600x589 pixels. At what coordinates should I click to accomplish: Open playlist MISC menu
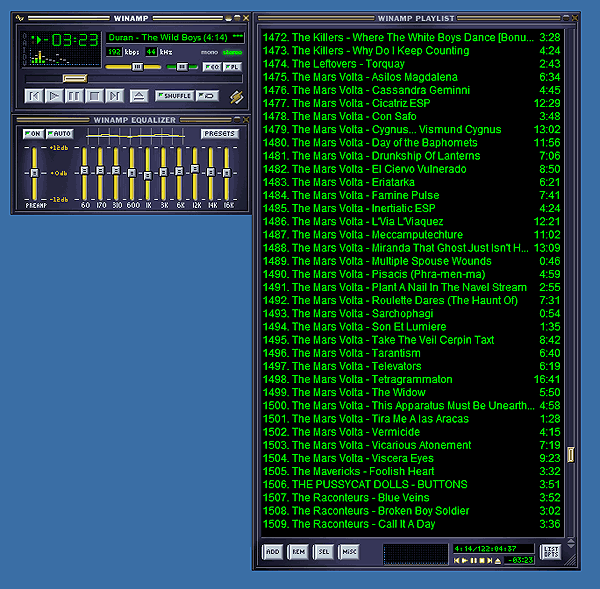(x=349, y=551)
